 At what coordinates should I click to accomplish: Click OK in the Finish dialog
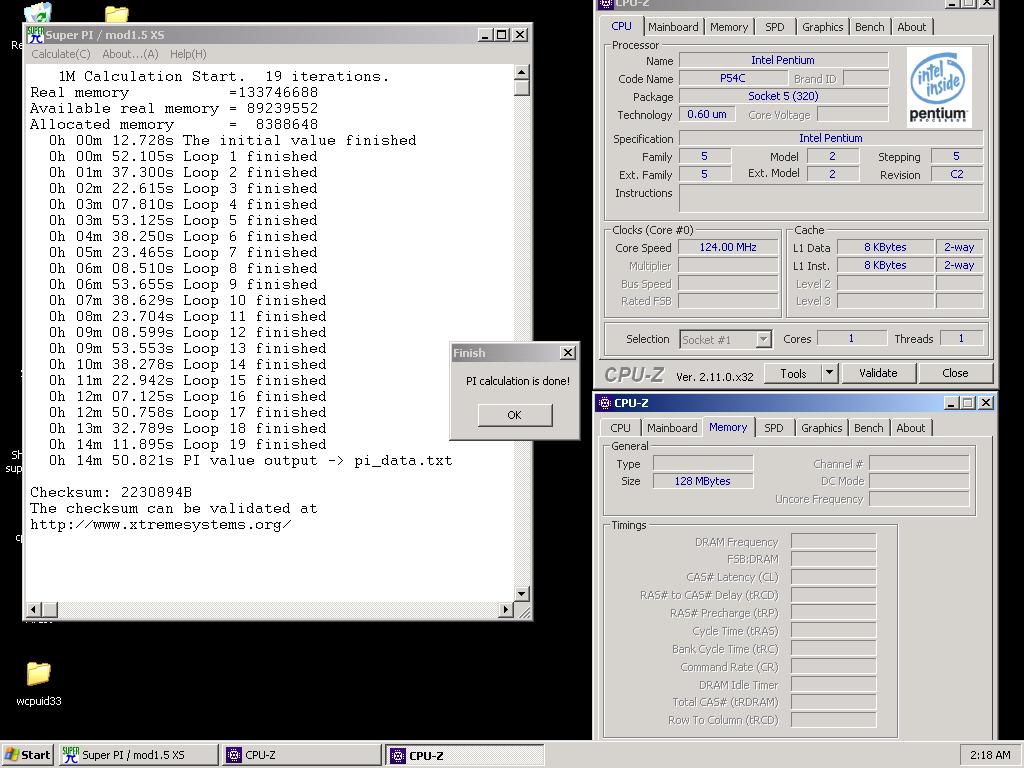pyautogui.click(x=515, y=415)
